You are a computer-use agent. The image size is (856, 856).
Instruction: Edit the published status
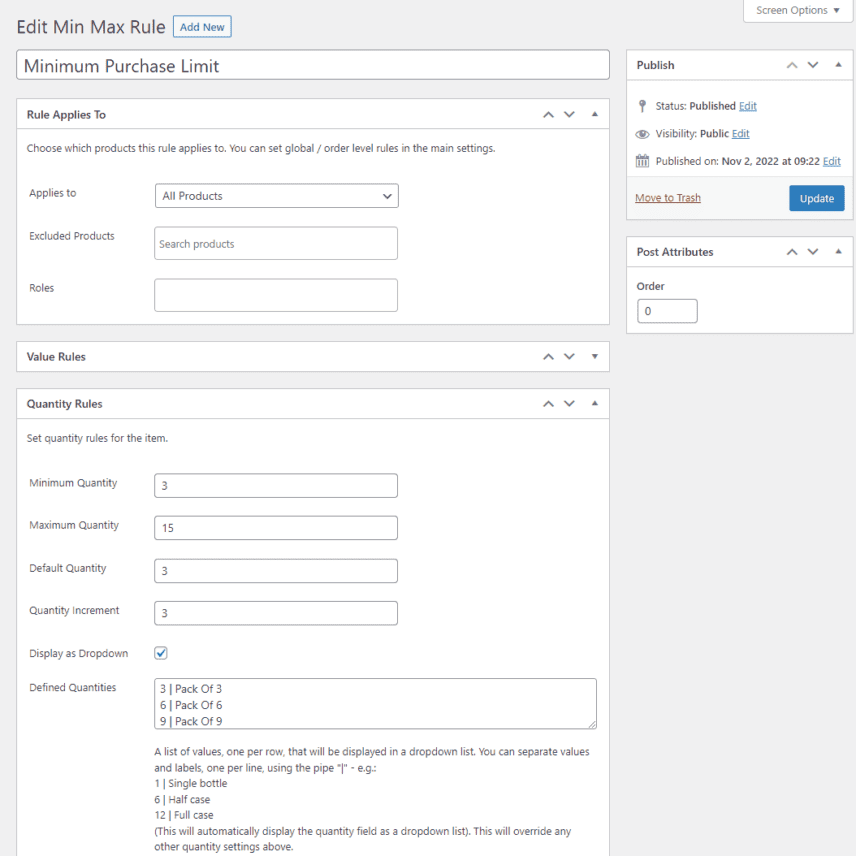click(x=747, y=106)
